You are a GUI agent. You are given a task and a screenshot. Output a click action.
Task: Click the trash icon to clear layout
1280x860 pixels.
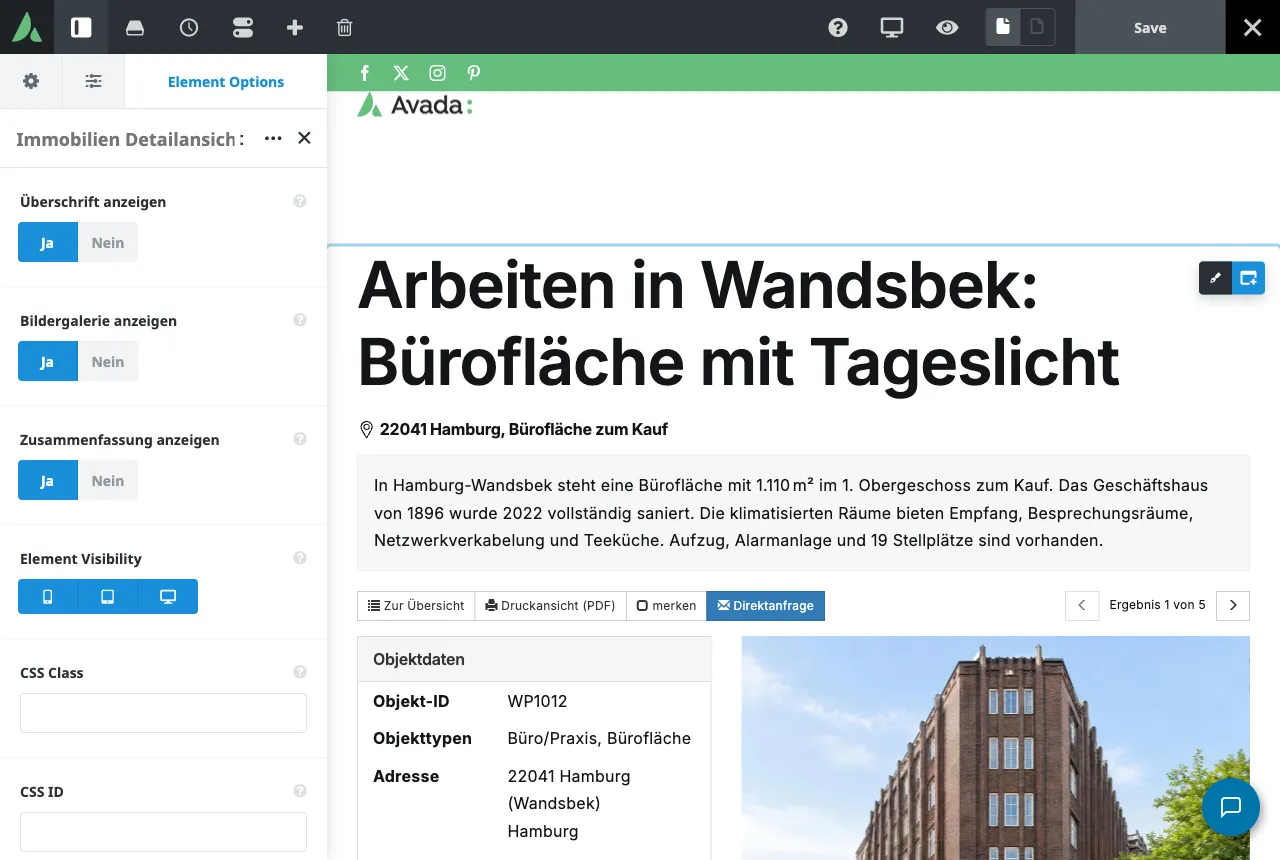tap(344, 28)
